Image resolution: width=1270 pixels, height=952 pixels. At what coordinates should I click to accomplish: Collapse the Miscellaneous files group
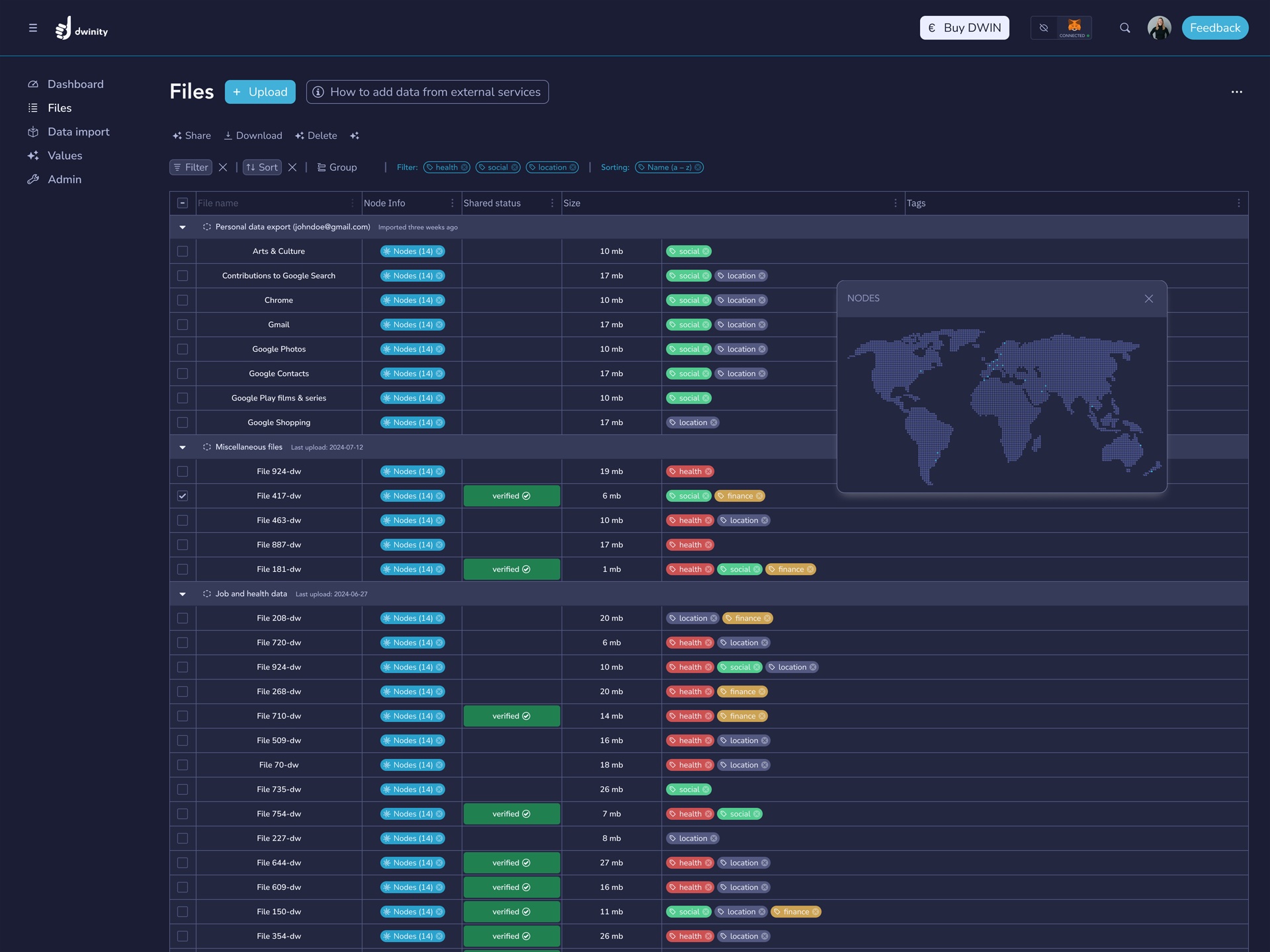183,448
